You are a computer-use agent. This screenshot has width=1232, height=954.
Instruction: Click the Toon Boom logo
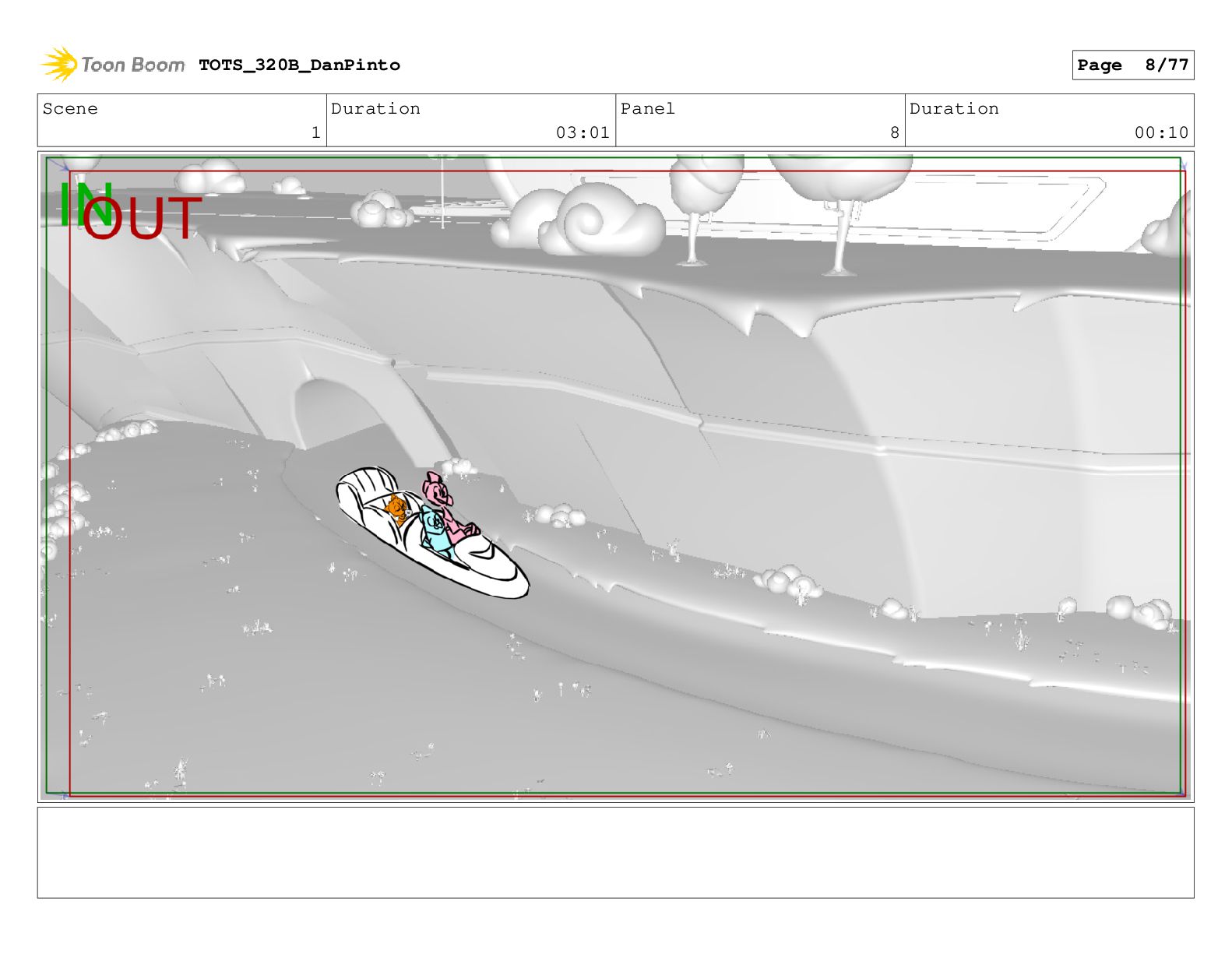point(113,65)
